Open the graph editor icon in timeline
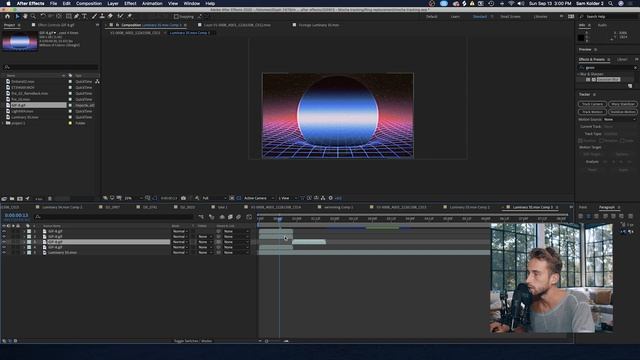Screen dimensions: 640x360 pyautogui.click(x=249, y=217)
